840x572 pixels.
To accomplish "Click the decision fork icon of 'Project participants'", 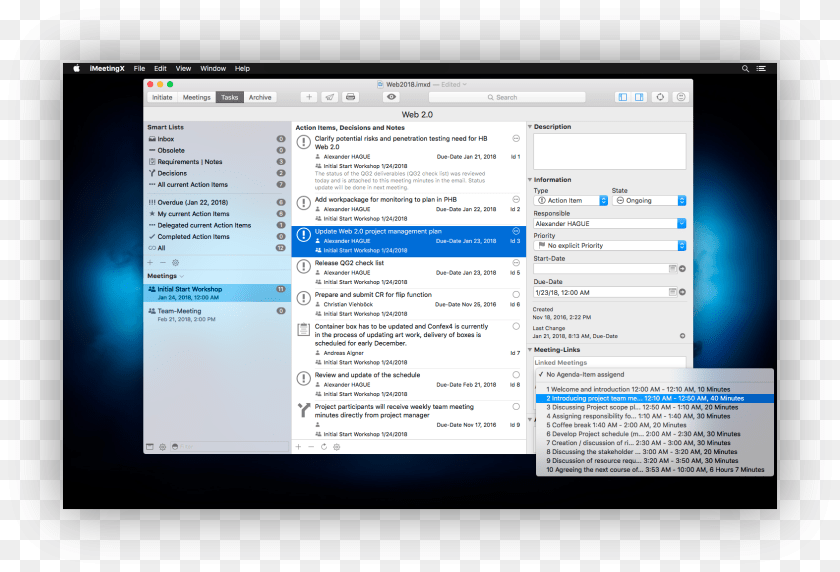I will (304, 410).
